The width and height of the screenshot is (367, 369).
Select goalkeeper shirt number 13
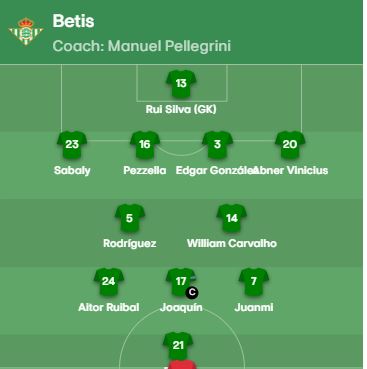[181, 84]
